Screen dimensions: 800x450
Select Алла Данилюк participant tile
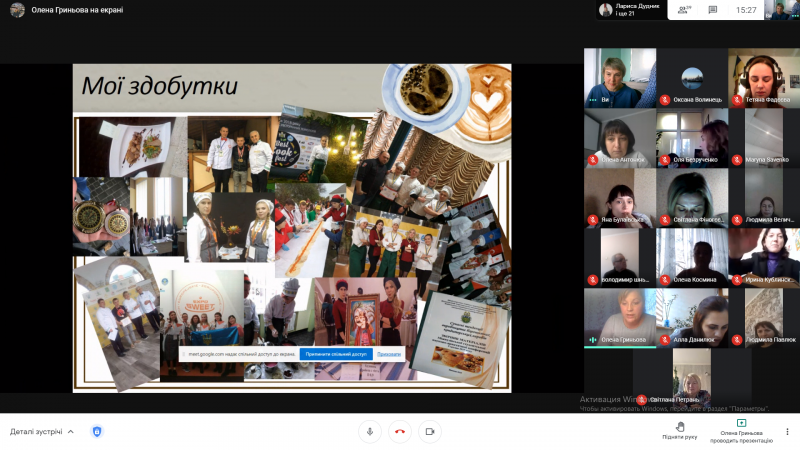point(692,318)
